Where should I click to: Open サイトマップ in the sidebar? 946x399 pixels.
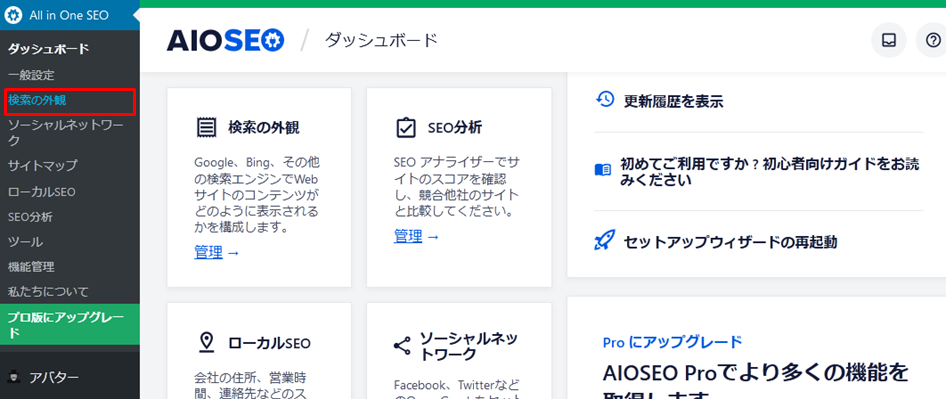click(43, 165)
